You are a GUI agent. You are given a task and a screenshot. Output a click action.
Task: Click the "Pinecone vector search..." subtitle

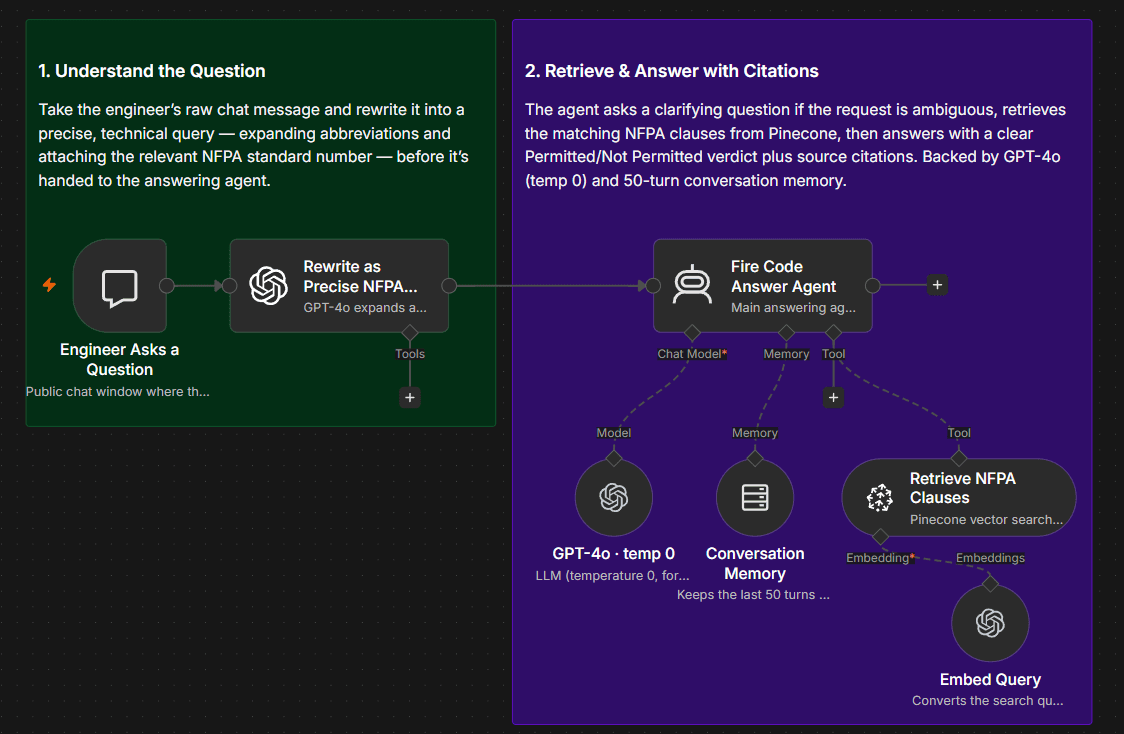(x=986, y=520)
